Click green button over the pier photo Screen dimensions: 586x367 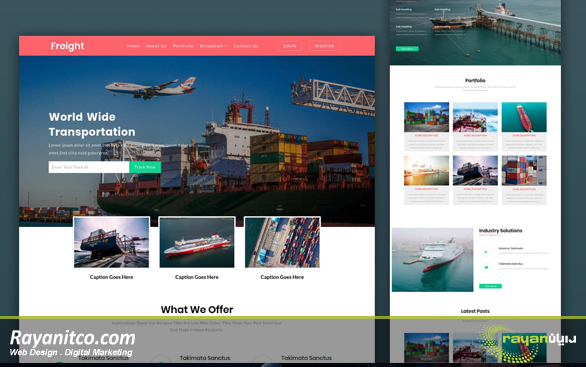407,49
